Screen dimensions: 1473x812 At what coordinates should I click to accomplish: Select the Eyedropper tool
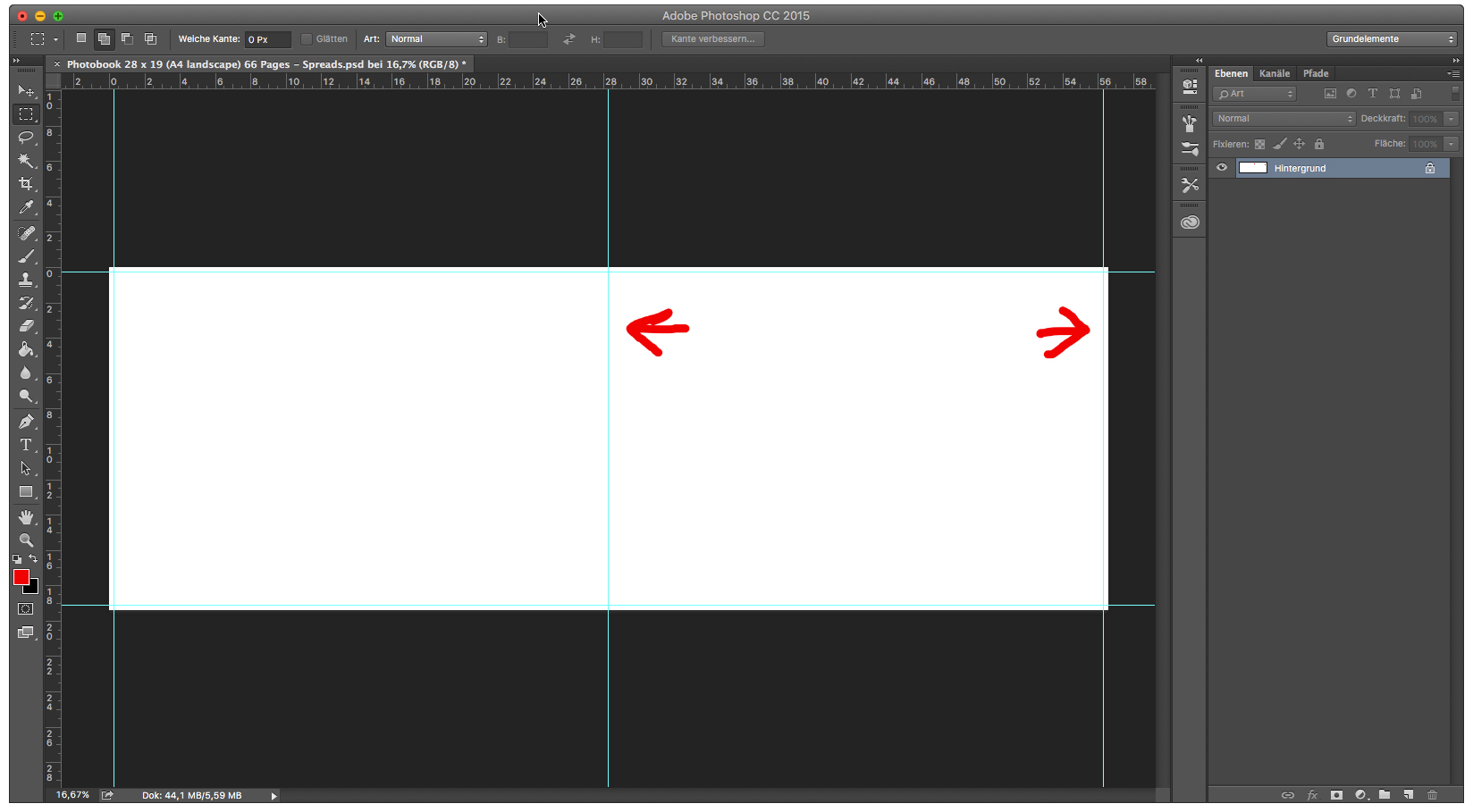coord(26,207)
